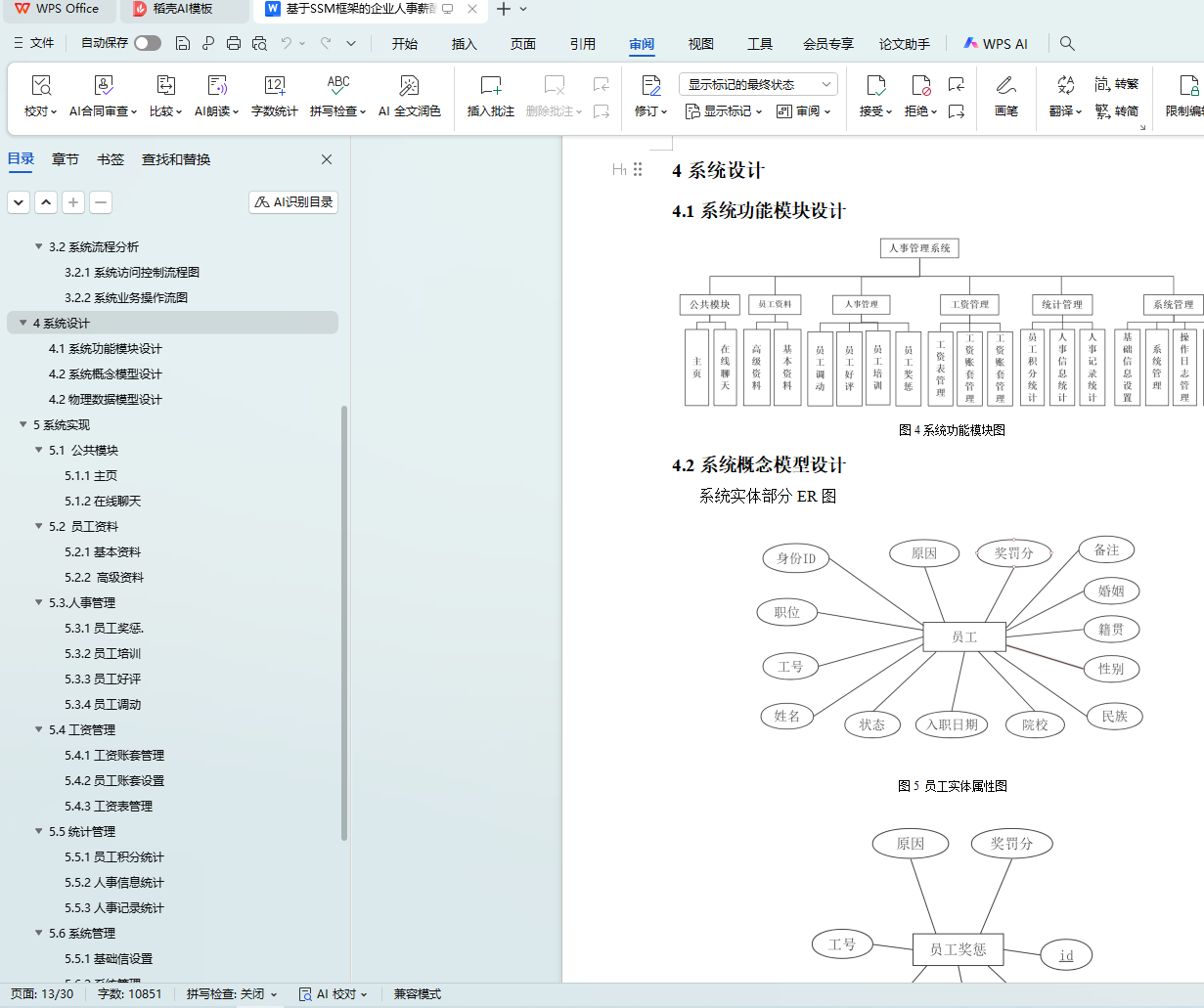Open the 显示标记的最终状态 dropdown
Viewport: 1204px width, 1008px height.
[x=758, y=84]
